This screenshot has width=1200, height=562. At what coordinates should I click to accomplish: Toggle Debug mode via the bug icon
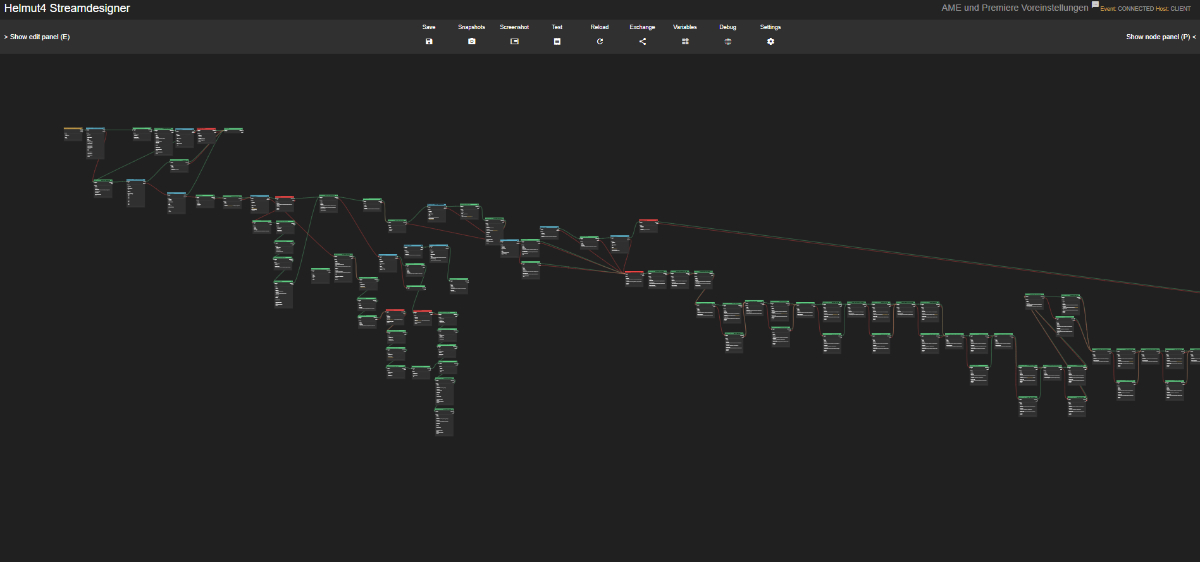[728, 42]
